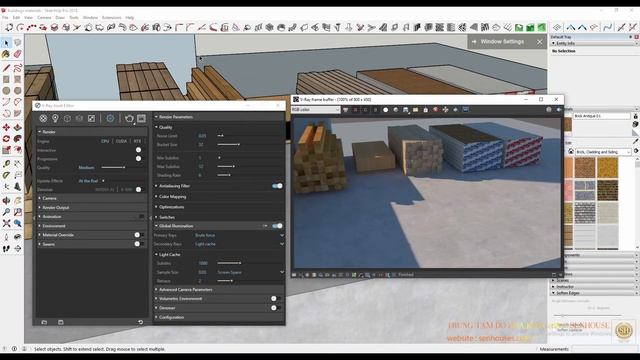The width and height of the screenshot is (640, 360).
Task: Expand the Camera section
Action: (91, 198)
